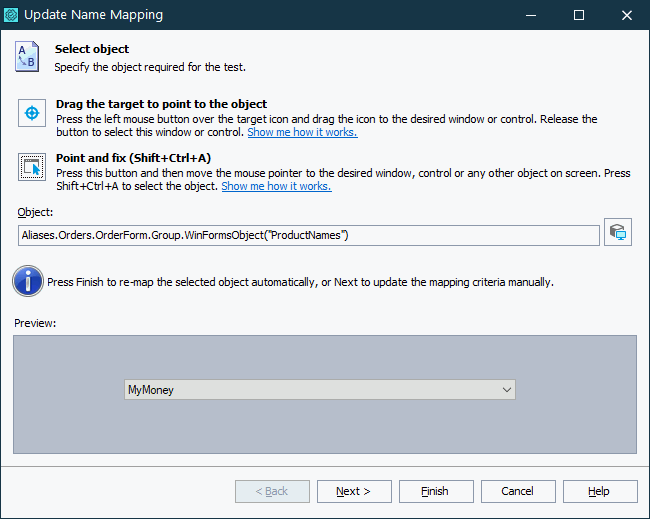
Task: Minimize the Update Name Mapping window
Action: [x=533, y=15]
